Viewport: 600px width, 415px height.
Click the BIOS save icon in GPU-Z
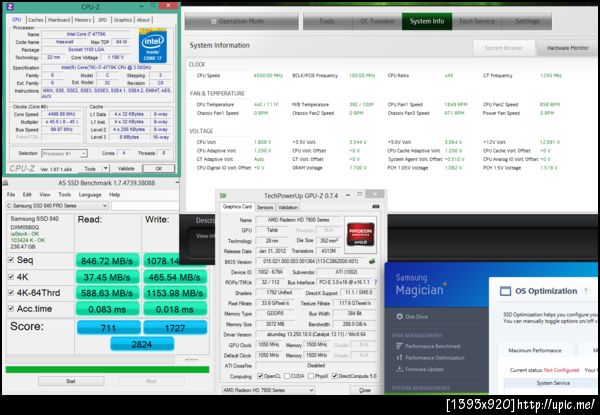(x=372, y=262)
